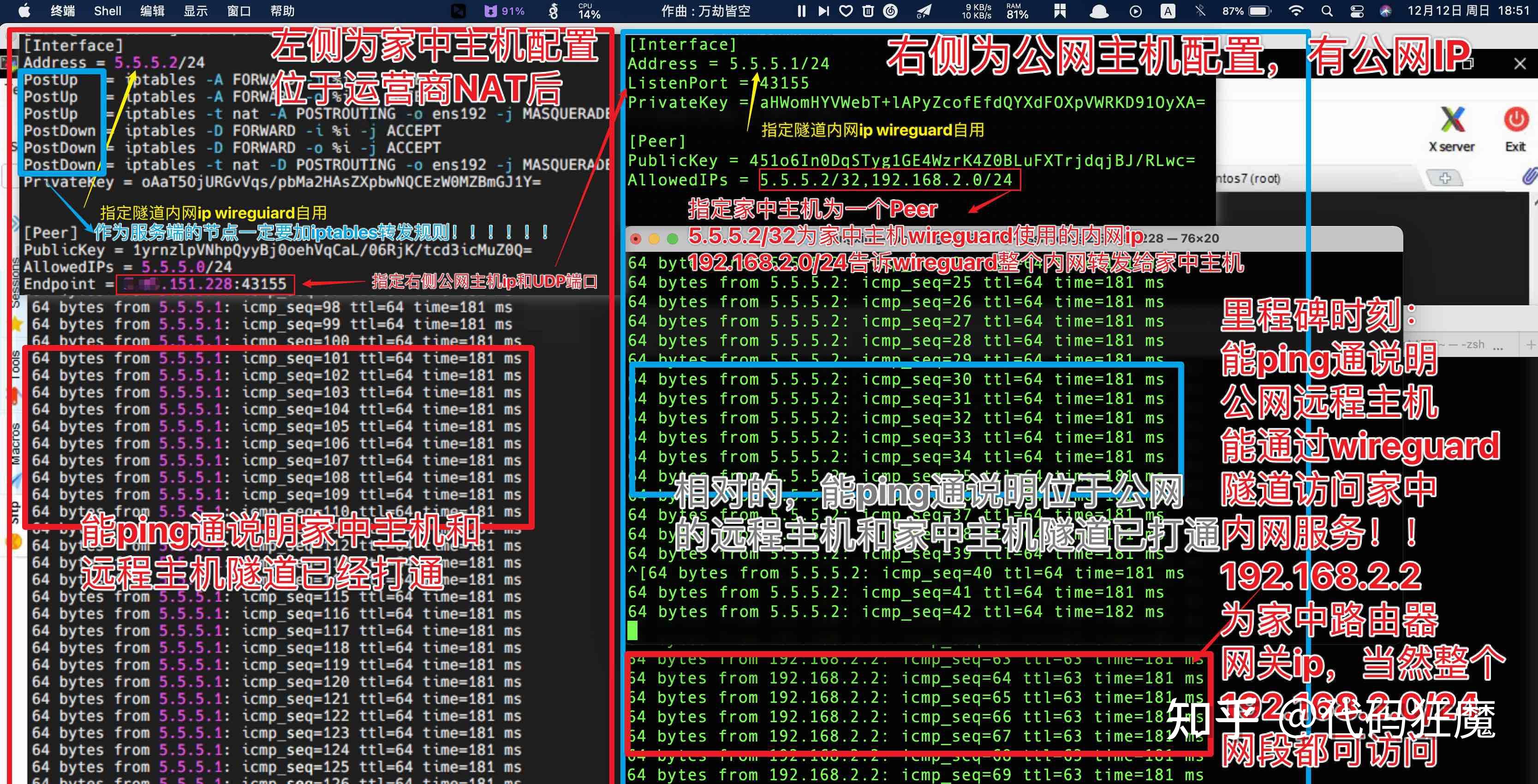The image size is (1538, 784).
Task: Pause the music playback
Action: [801, 11]
